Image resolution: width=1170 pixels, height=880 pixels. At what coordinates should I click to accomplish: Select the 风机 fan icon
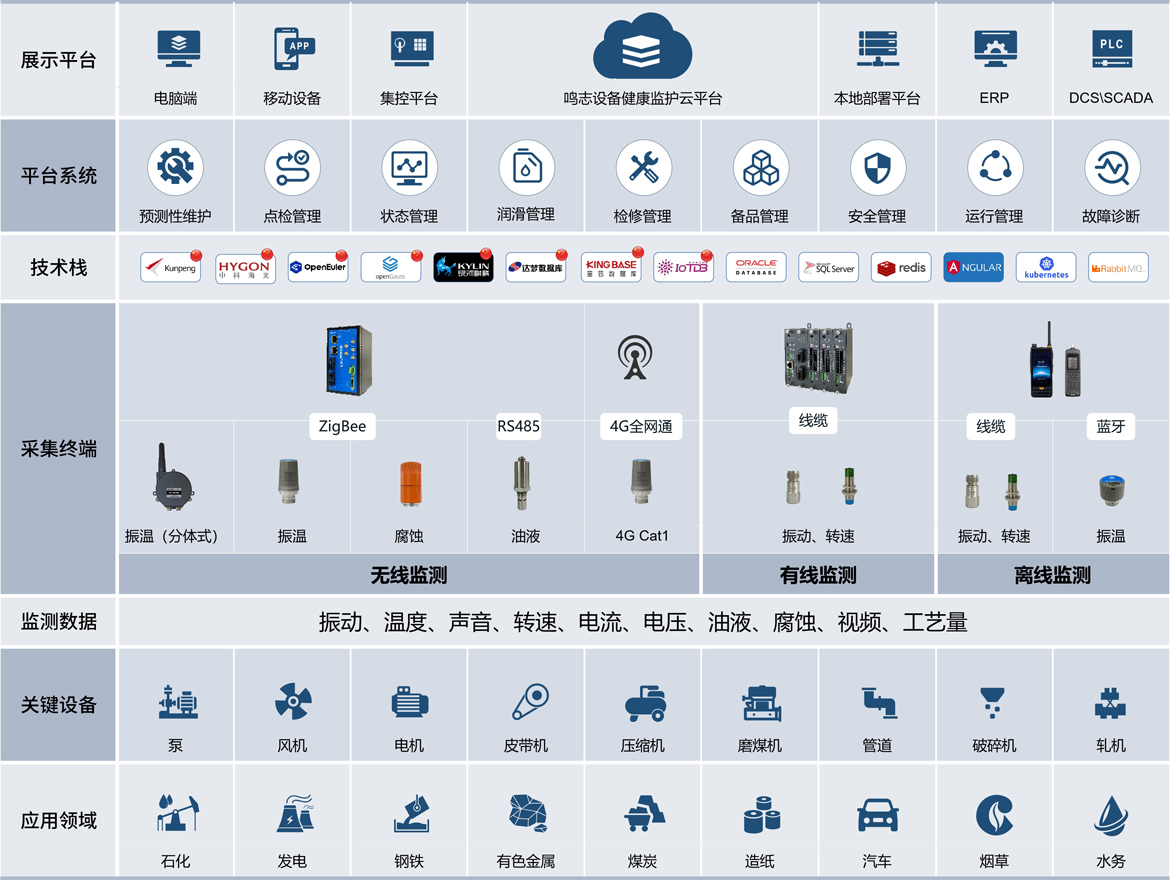click(x=292, y=702)
